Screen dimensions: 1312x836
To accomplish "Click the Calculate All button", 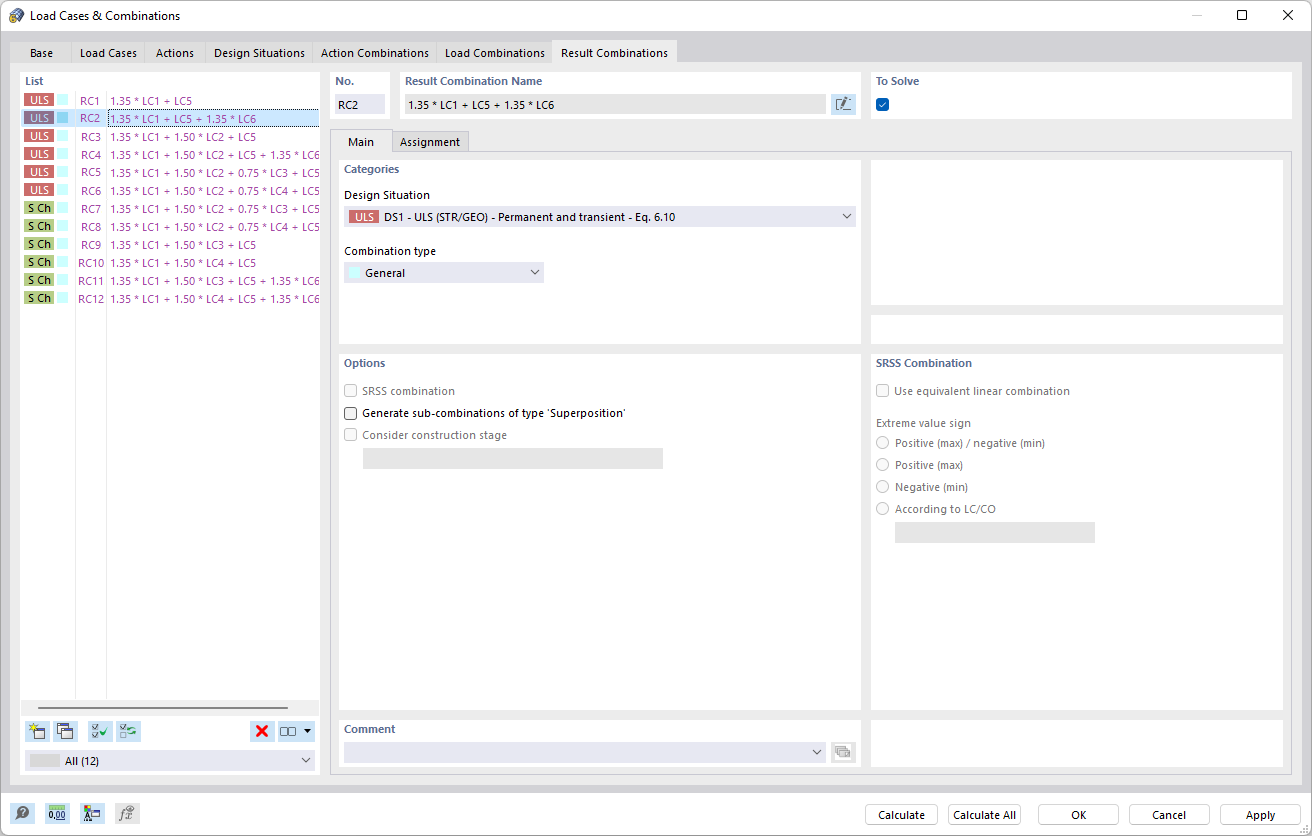I will click(x=984, y=815).
